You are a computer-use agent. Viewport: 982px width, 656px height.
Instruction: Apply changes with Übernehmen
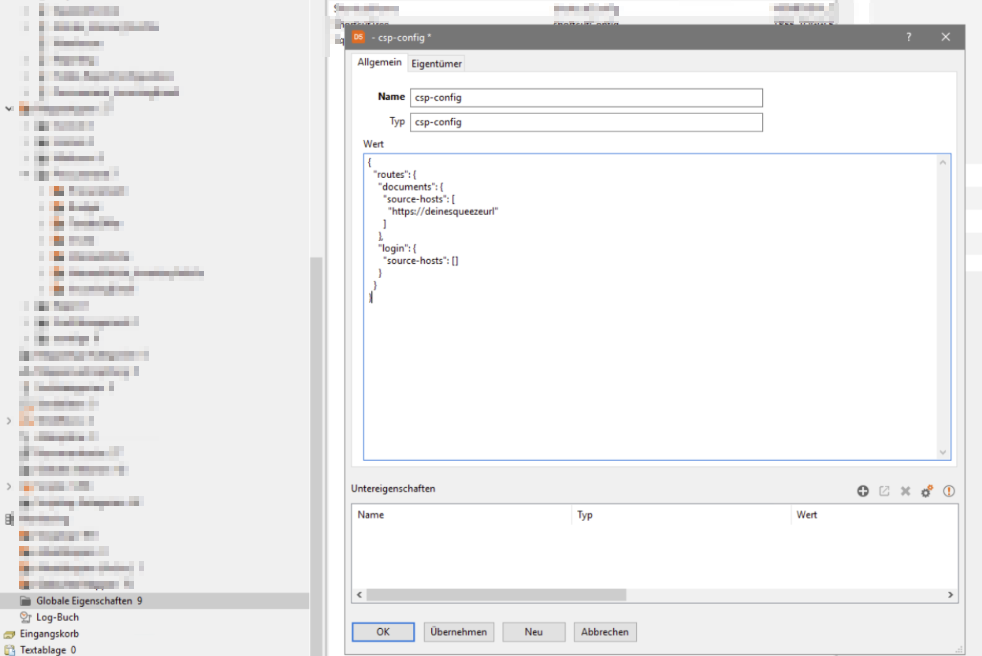458,632
